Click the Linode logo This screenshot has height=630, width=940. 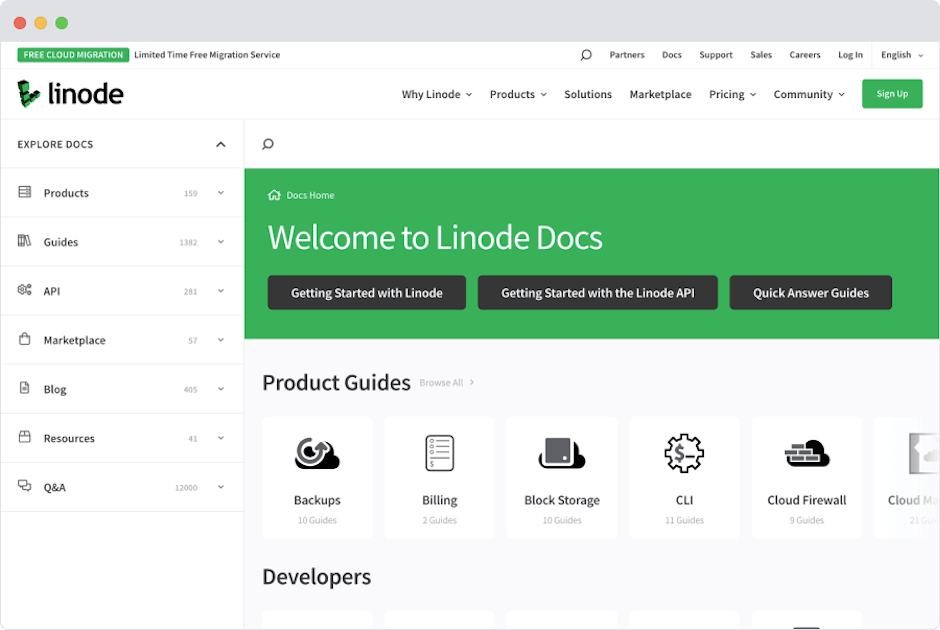[x=69, y=93]
